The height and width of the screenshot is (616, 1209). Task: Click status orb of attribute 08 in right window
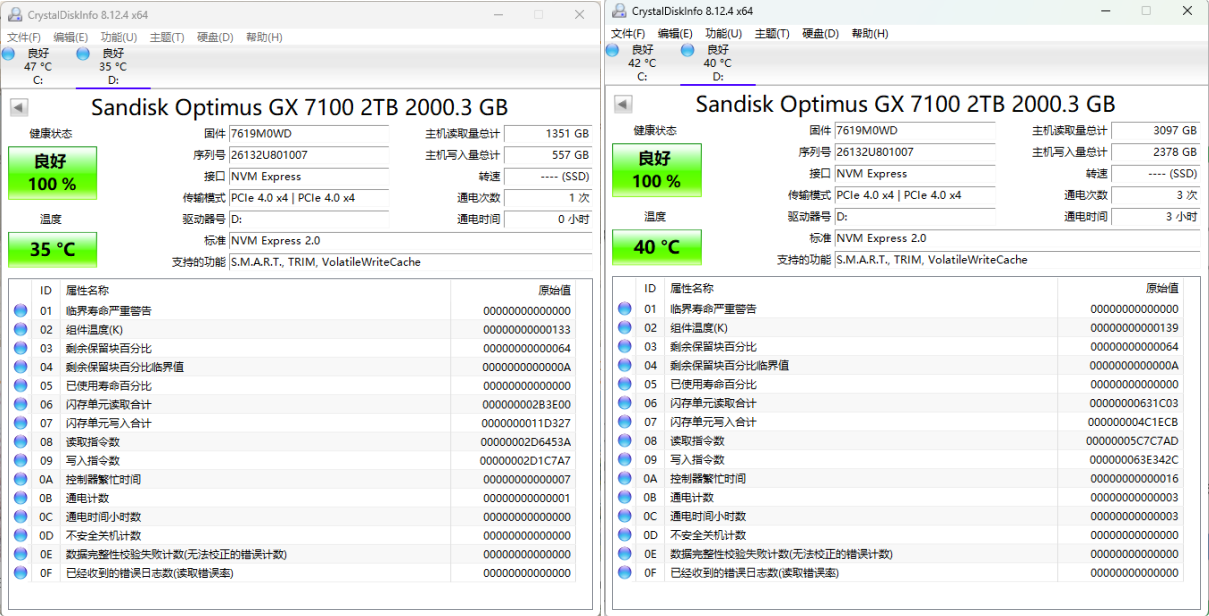point(625,441)
